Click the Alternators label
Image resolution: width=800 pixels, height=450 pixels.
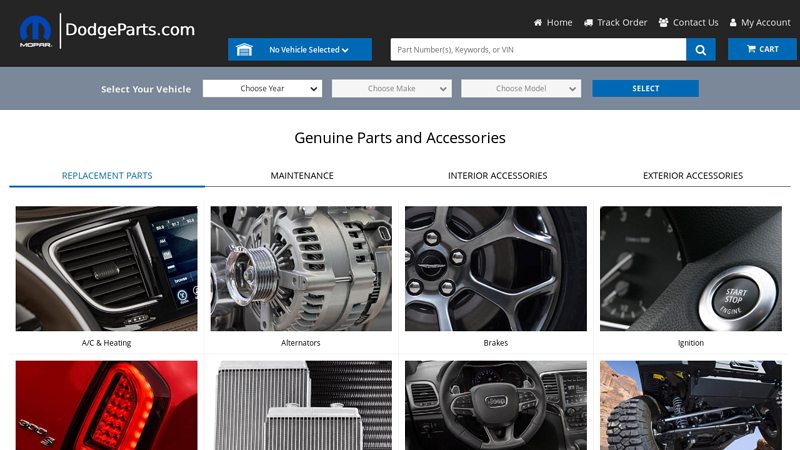(x=301, y=343)
